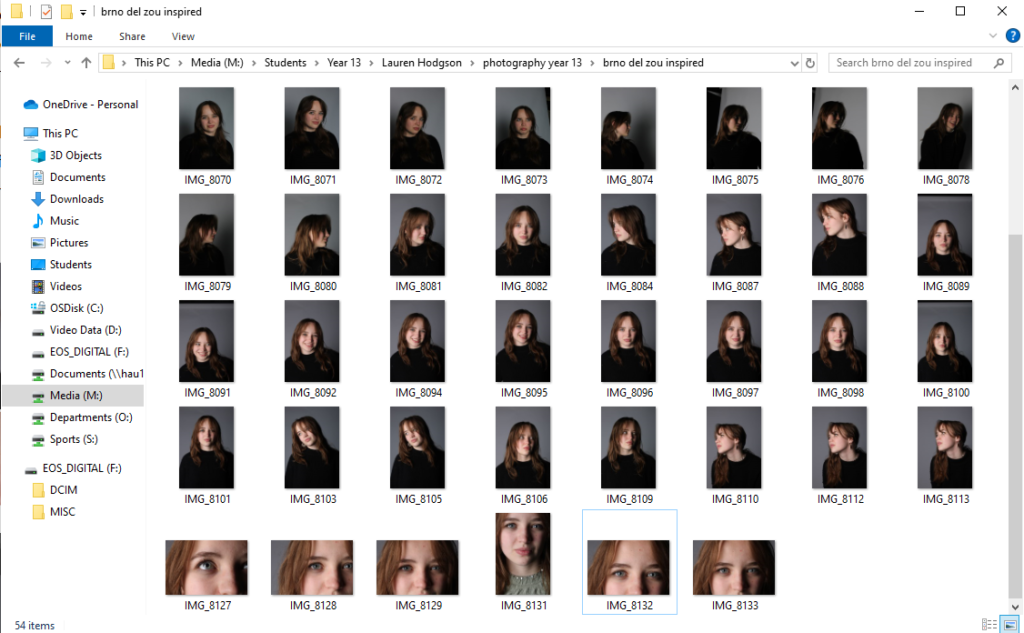The height and width of the screenshot is (633, 1024).
Task: Click the OneDrive cloud icon in sidebar
Action: (x=31, y=105)
